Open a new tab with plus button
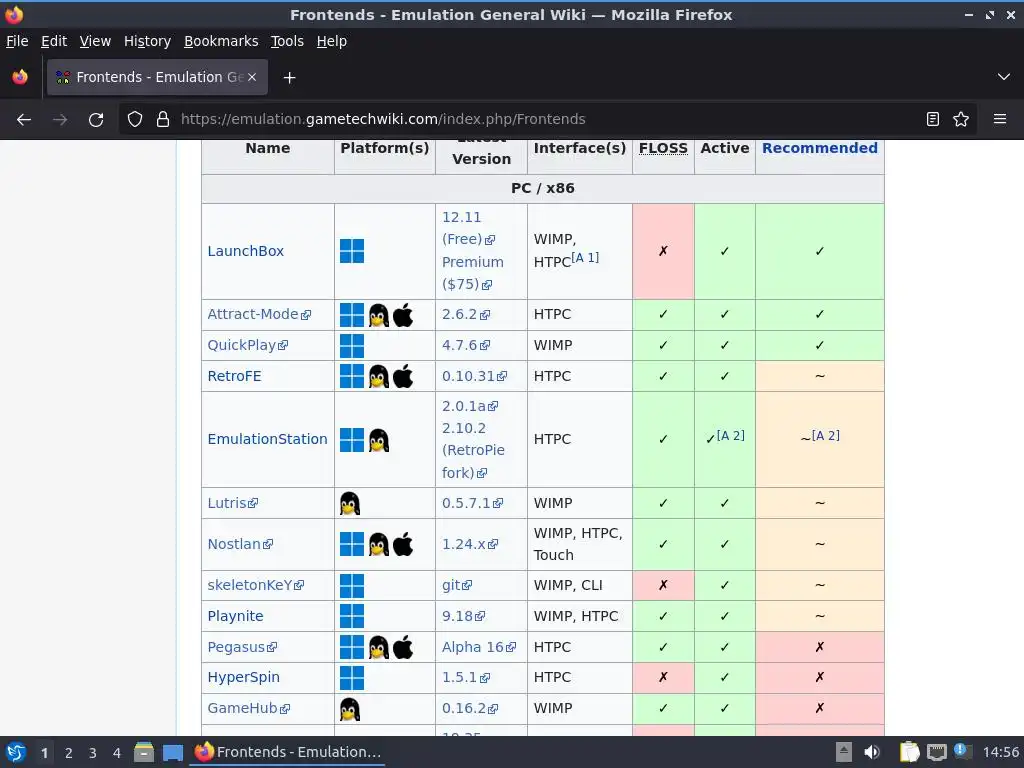This screenshot has height=768, width=1024. [x=289, y=78]
